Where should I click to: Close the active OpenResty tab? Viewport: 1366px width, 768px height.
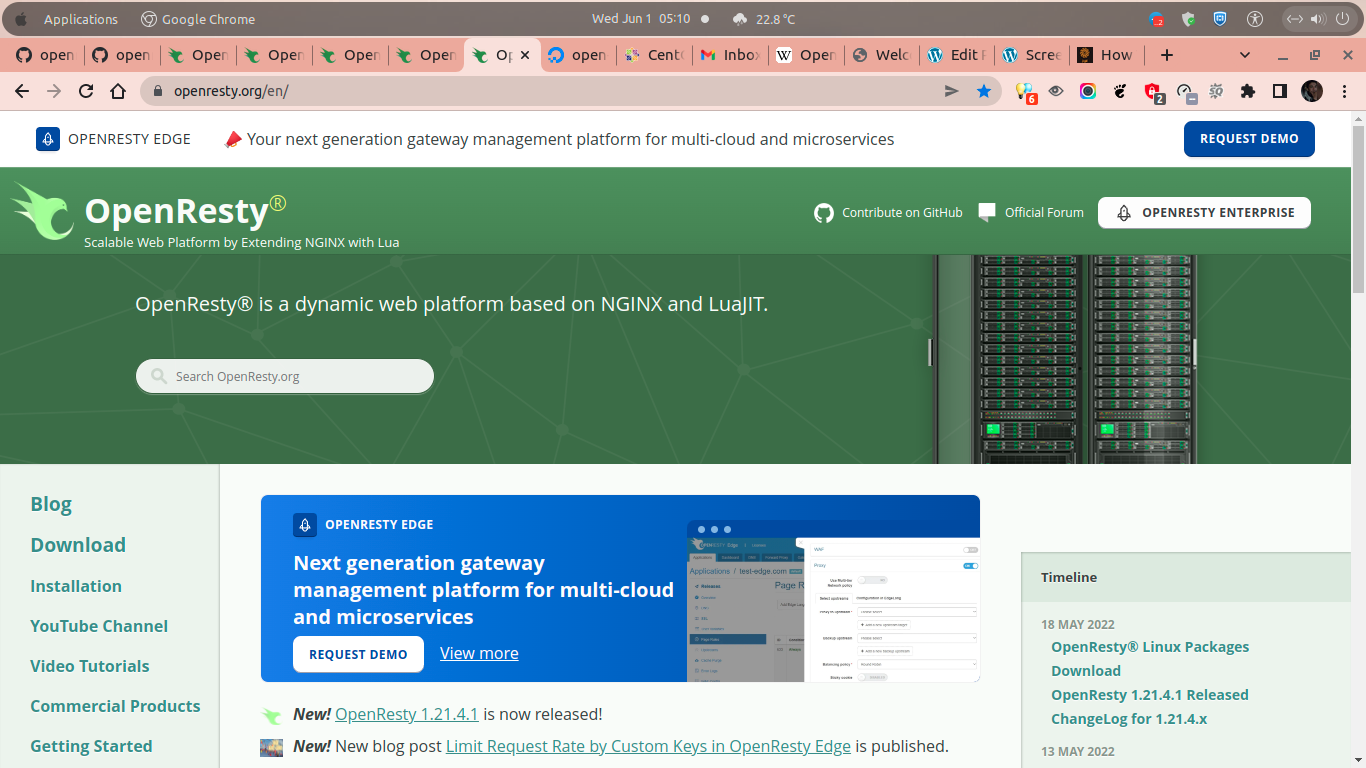(525, 55)
